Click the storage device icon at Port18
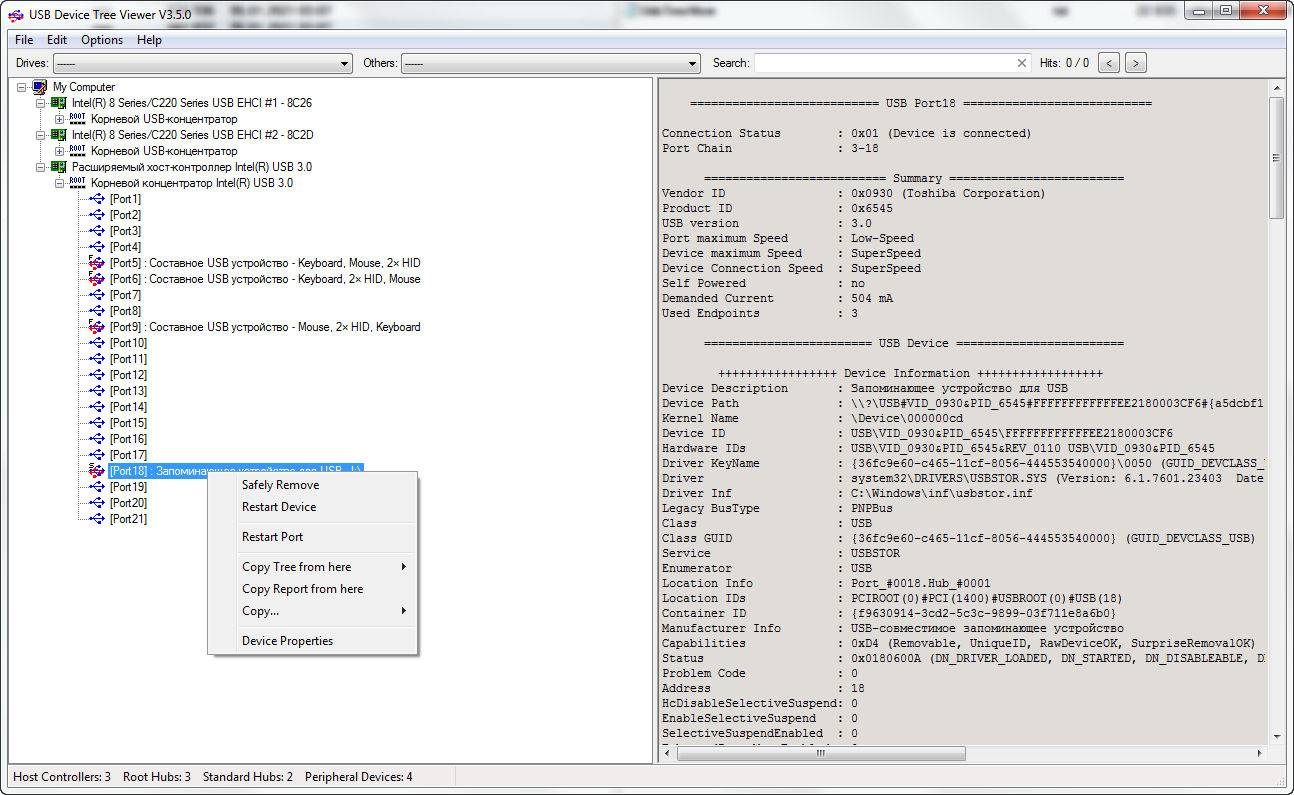 [97, 471]
